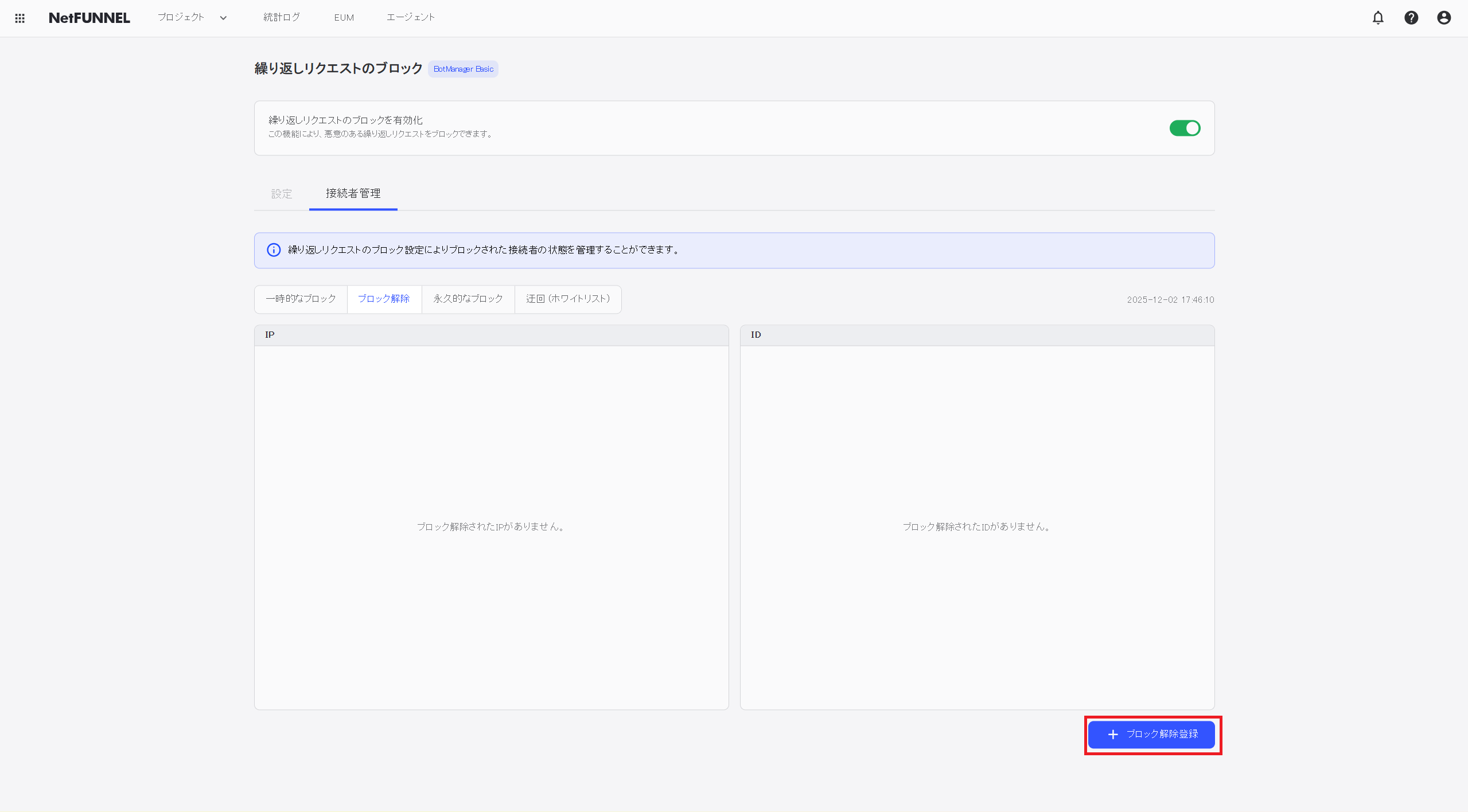Open the apps grid menu icon
The width and height of the screenshot is (1468, 812).
[x=20, y=18]
